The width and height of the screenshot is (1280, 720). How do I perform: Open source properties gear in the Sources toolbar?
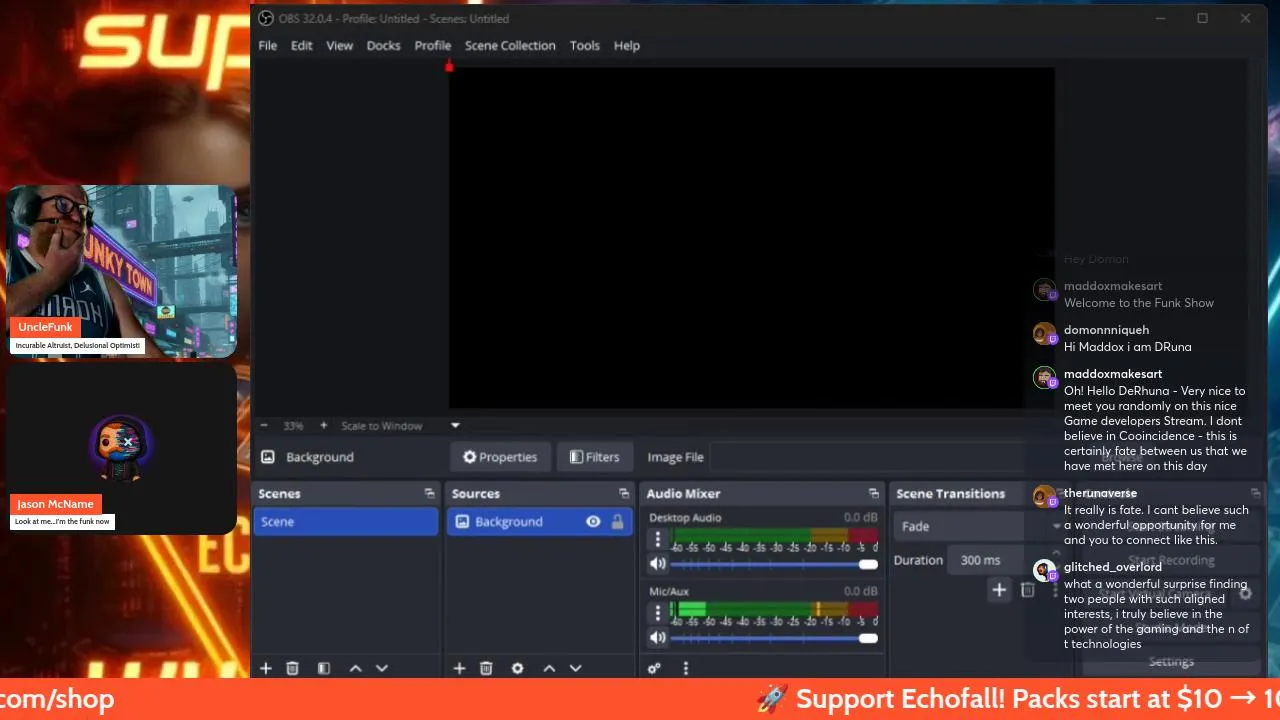point(517,668)
